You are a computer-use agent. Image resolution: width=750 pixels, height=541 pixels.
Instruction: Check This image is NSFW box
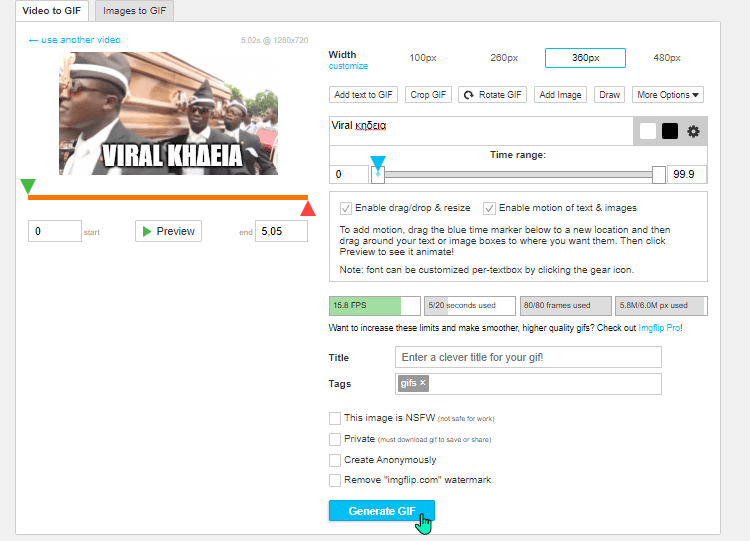(335, 418)
